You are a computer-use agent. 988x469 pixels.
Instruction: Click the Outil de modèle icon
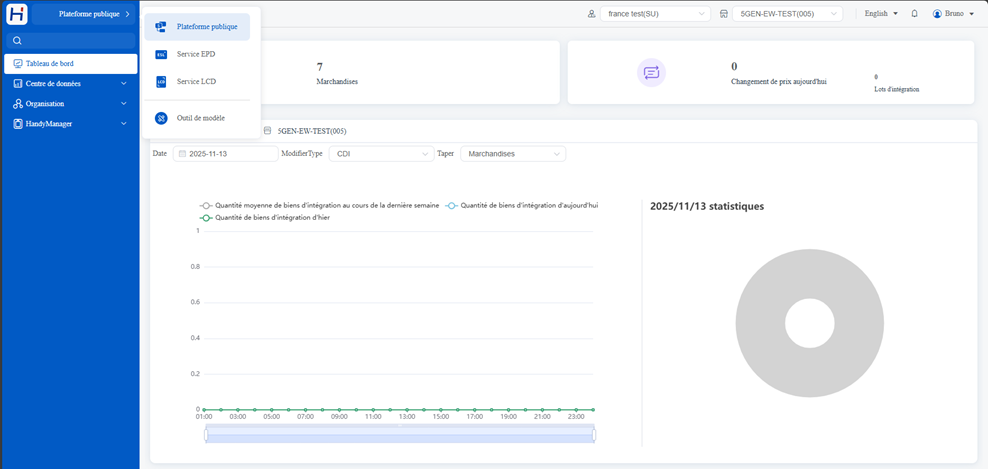tap(161, 118)
